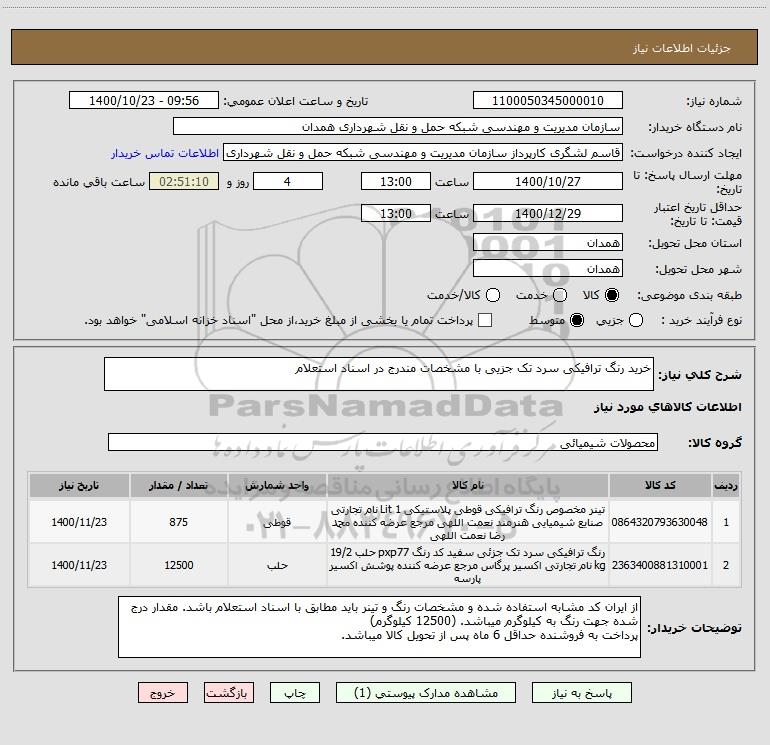This screenshot has width=770, height=745.
Task: Click the گروه کالا field محصولات شیمیائی
Action: click(x=383, y=442)
